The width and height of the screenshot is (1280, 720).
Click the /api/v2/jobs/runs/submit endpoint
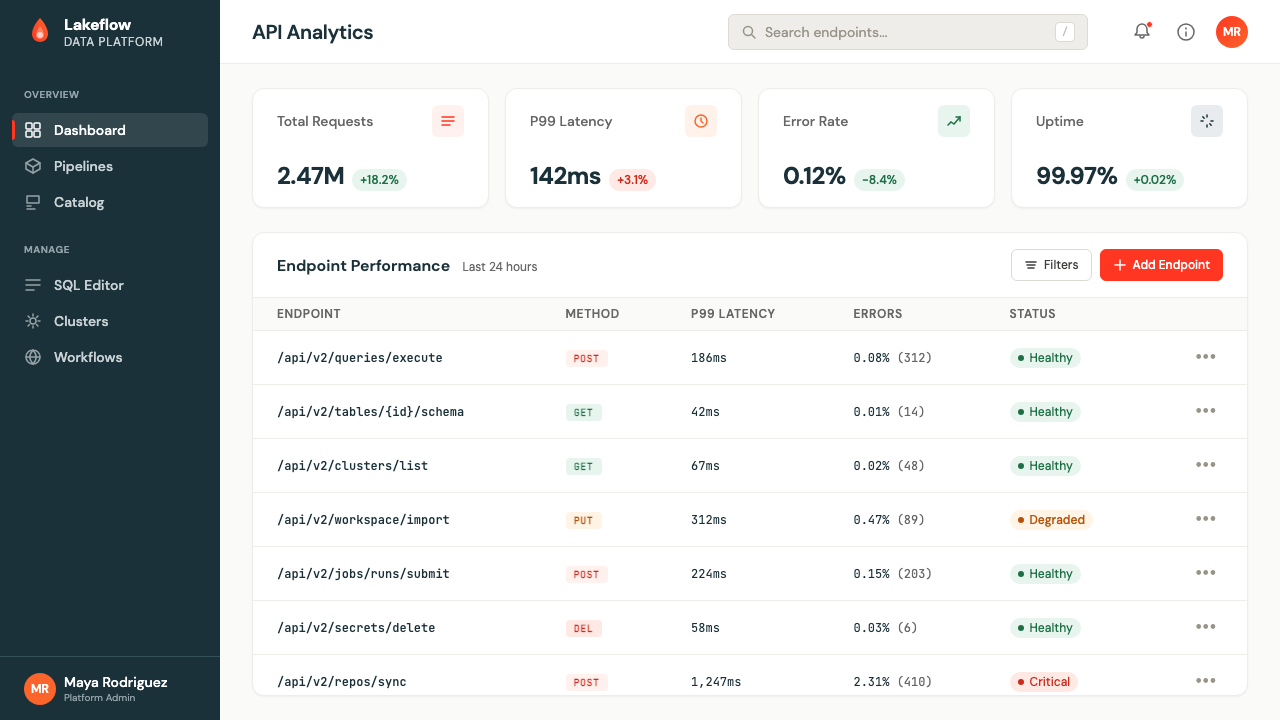(x=363, y=574)
